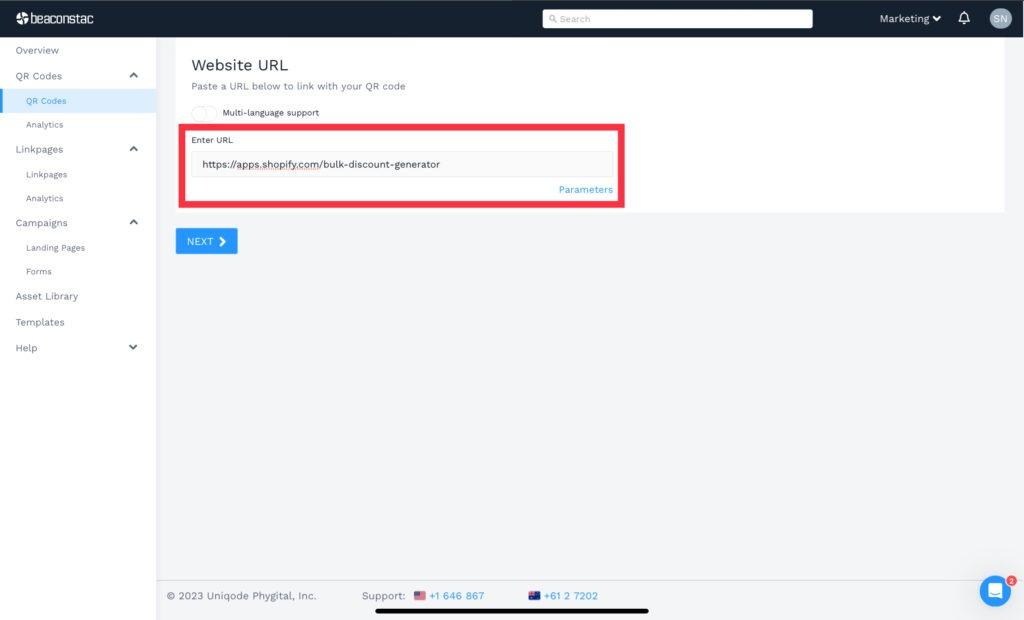Viewport: 1024px width, 620px height.
Task: Click the US flag beside the support number
Action: pyautogui.click(x=419, y=595)
